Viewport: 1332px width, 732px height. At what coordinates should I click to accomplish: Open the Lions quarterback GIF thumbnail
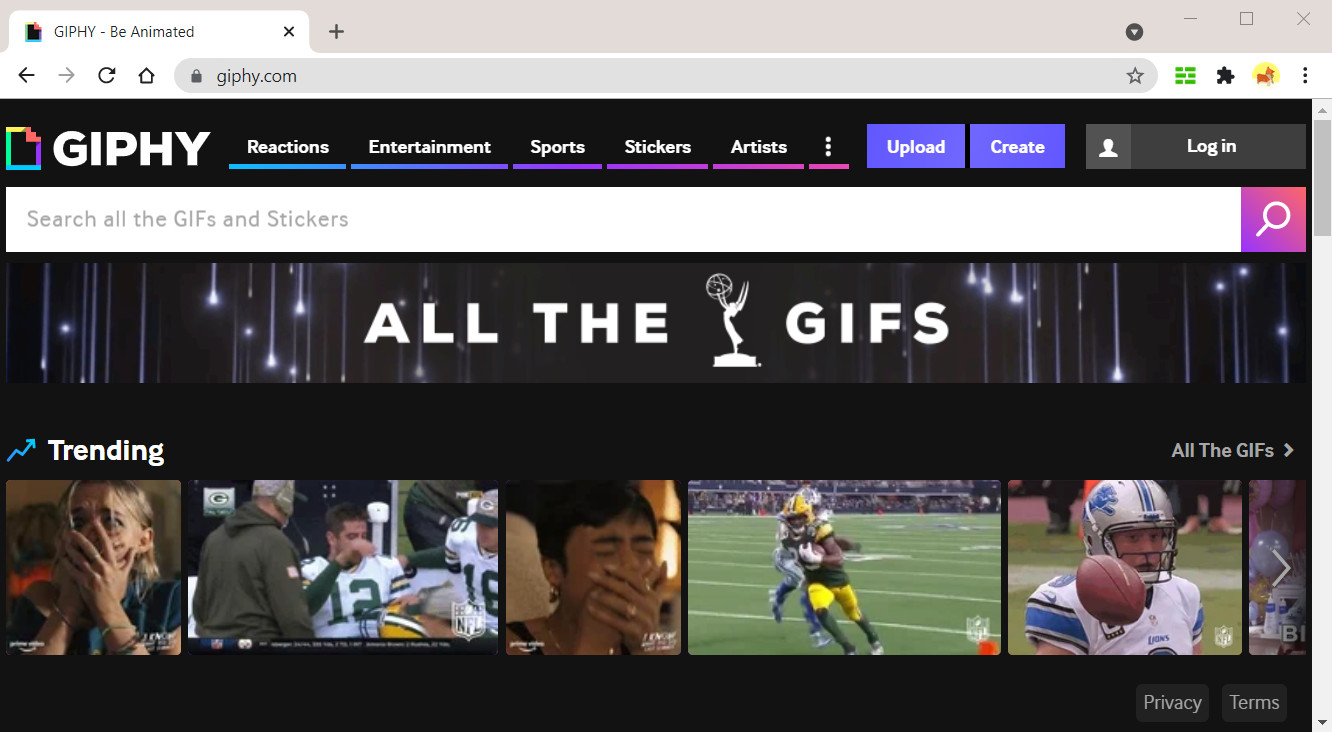[x=1123, y=567]
